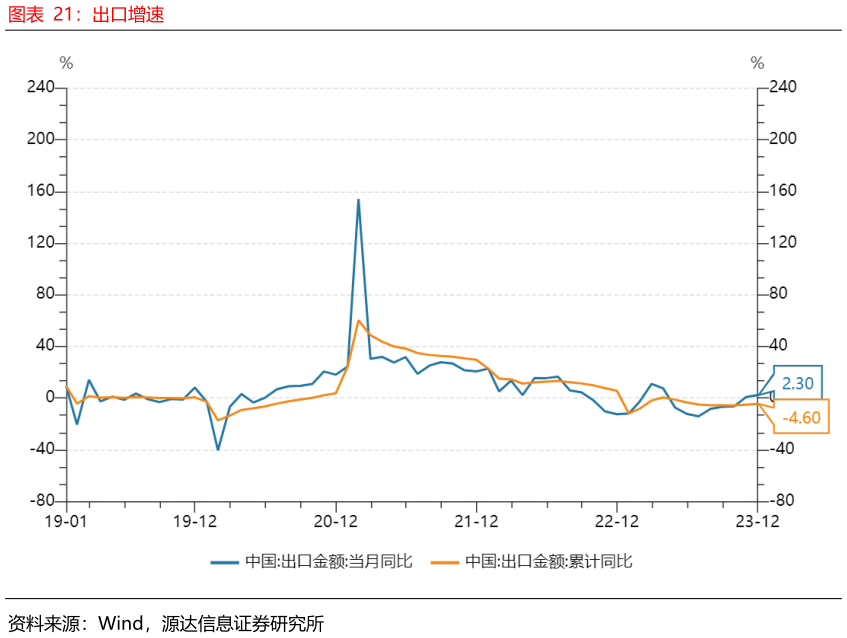Click the left axis "%" unit symbol
Image resolution: width=847 pixels, height=638 pixels.
(66, 63)
